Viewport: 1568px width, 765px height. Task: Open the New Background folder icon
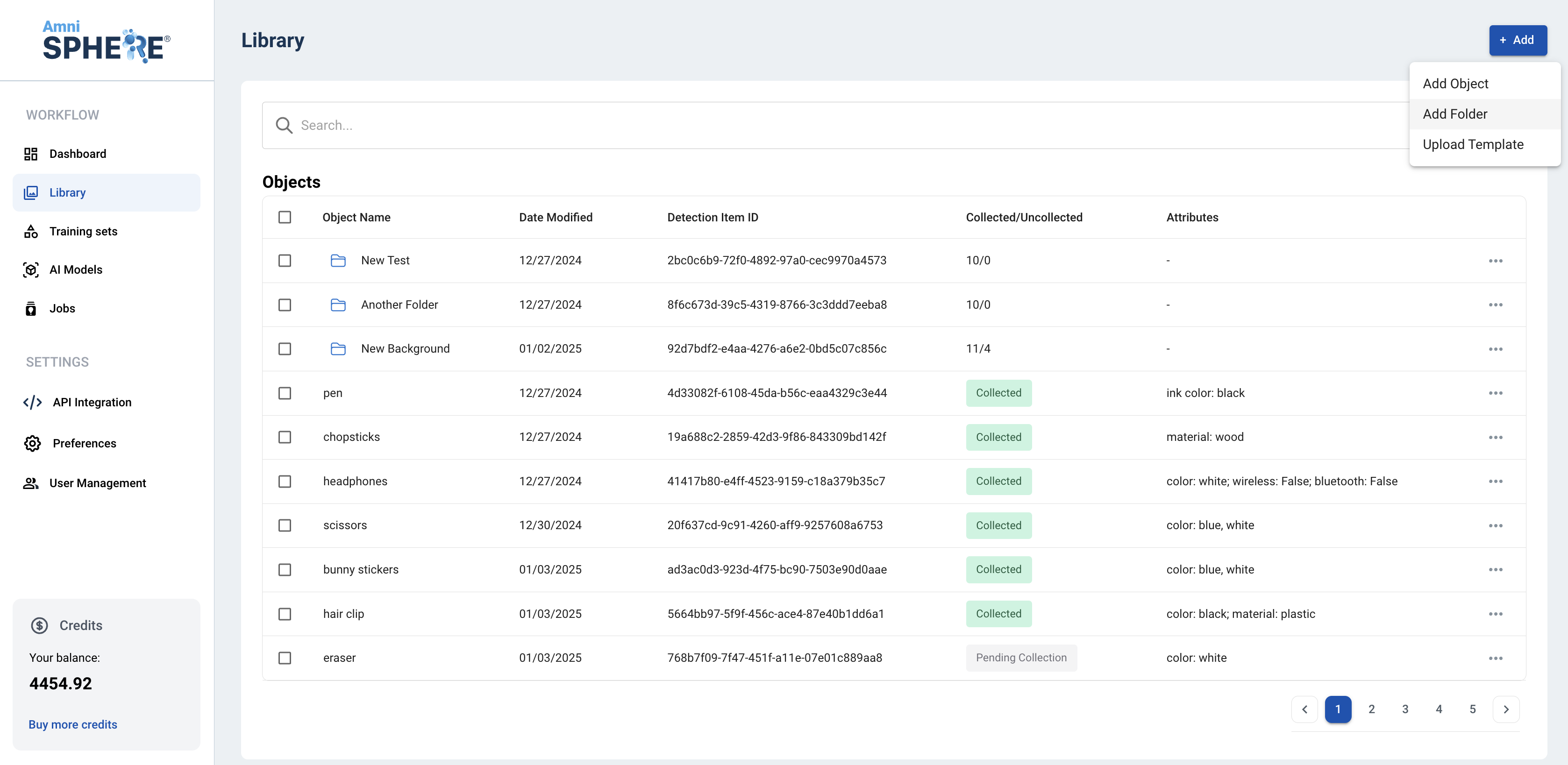click(338, 349)
